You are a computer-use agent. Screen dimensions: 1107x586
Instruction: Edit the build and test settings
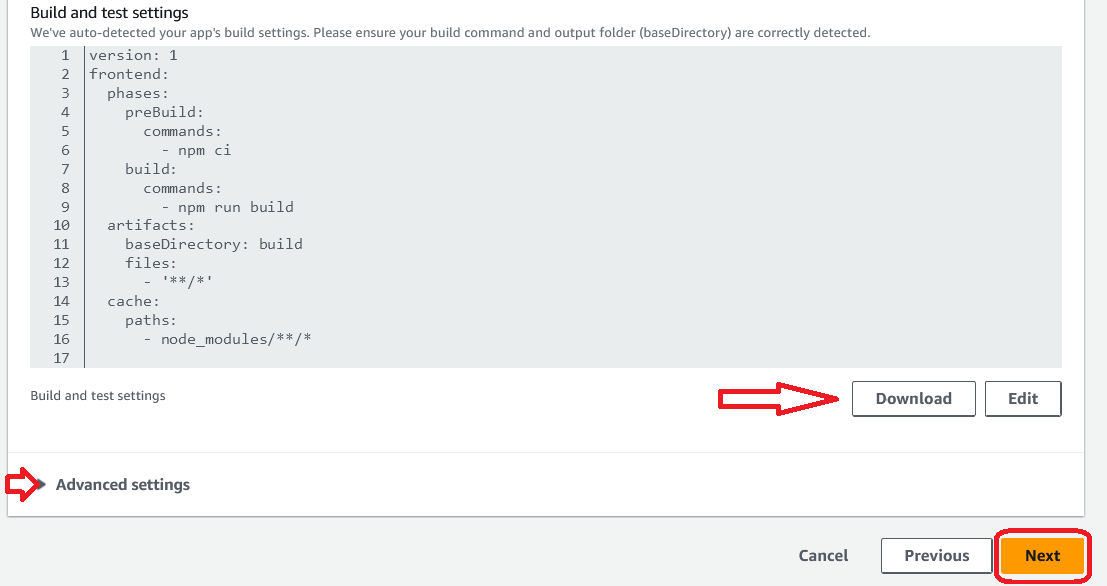(1022, 398)
